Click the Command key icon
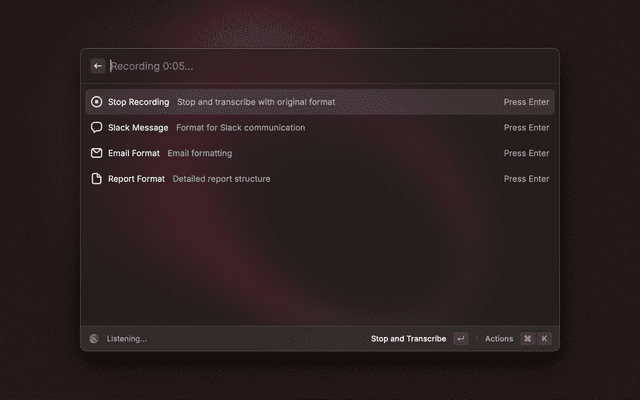Screen dimensions: 640x400 pos(527,339)
